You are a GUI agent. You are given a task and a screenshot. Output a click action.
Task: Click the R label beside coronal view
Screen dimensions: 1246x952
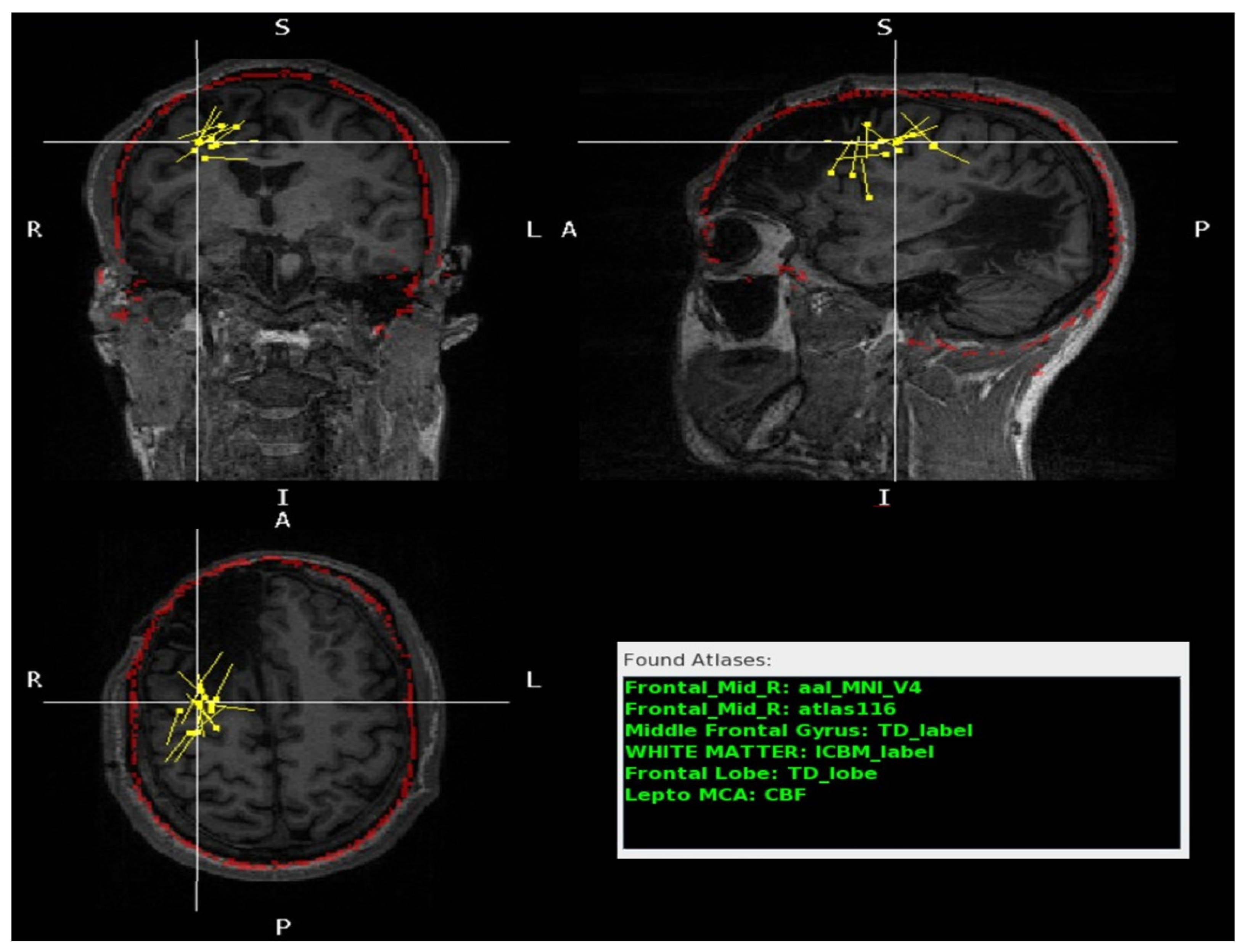35,230
